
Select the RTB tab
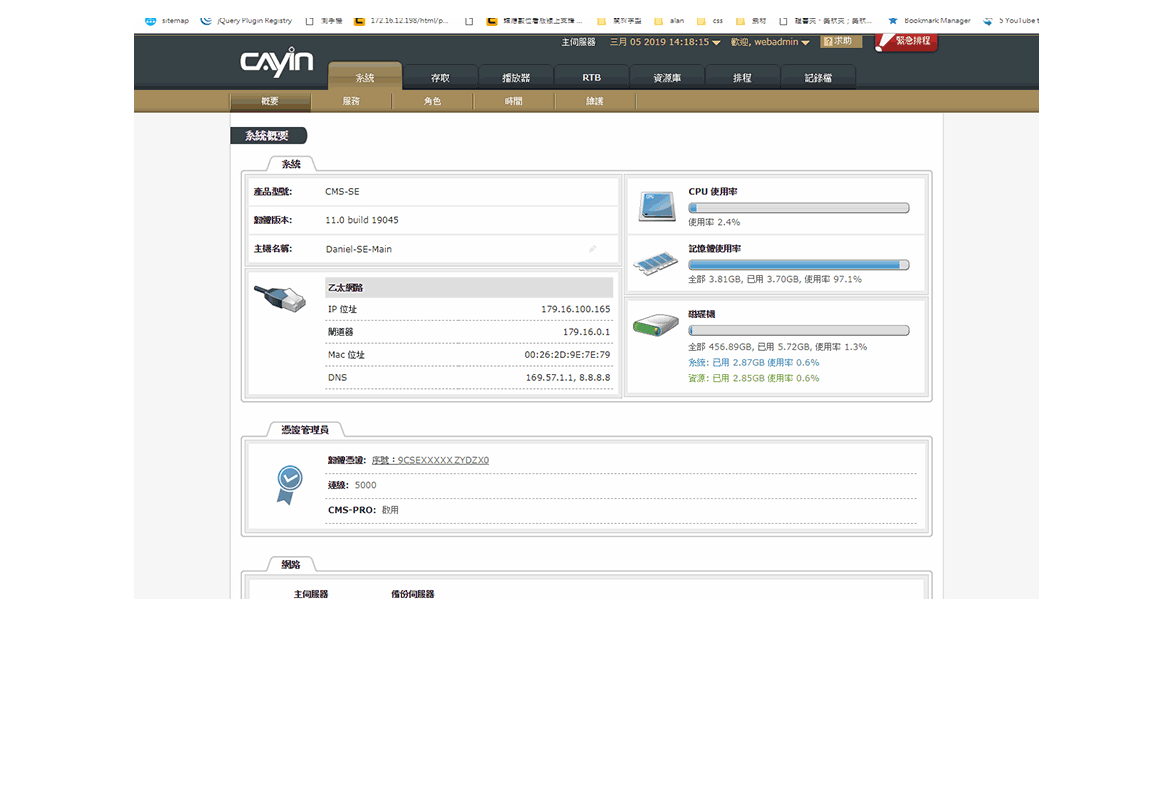tap(591, 78)
